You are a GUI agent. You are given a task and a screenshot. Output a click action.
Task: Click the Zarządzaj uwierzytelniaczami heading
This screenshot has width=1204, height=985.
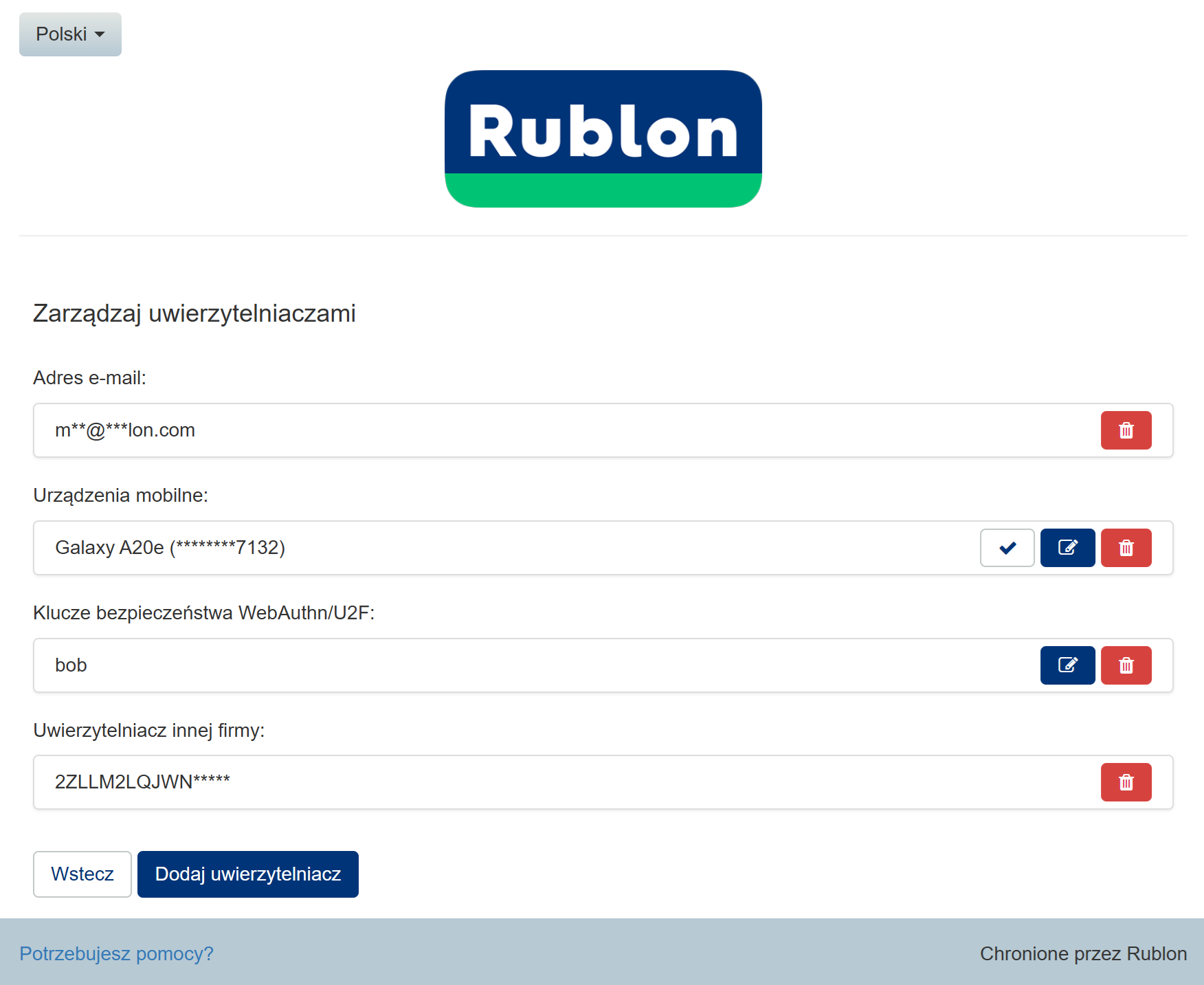tap(194, 313)
